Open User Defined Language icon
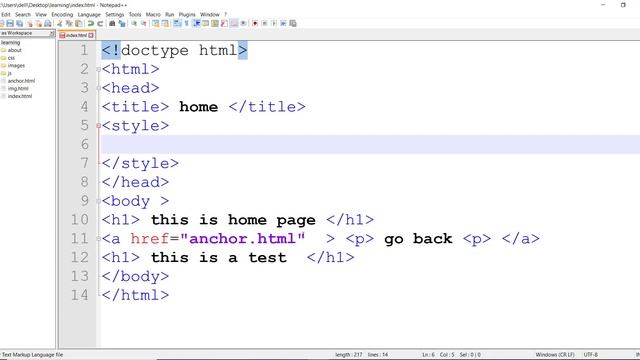Viewport: 640px width, 360px height. pos(205,23)
